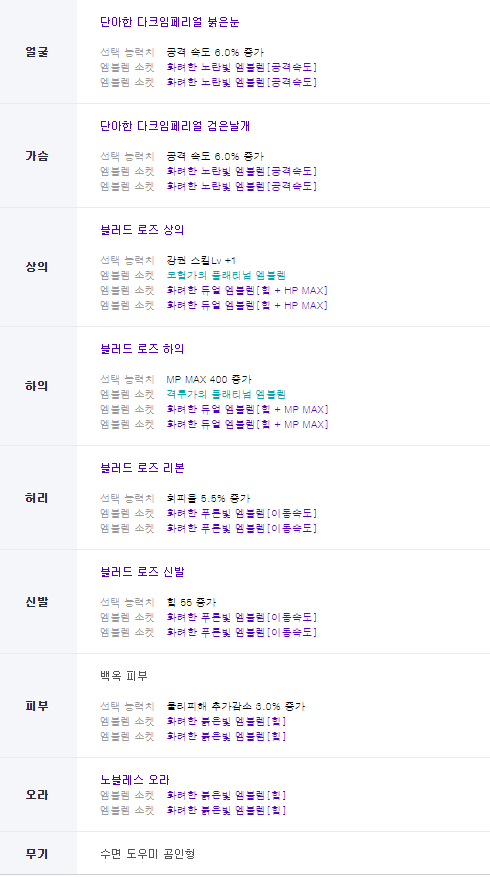The width and height of the screenshot is (490, 877).
Task: Click the 가슴 row header cell
Action: pos(38,155)
